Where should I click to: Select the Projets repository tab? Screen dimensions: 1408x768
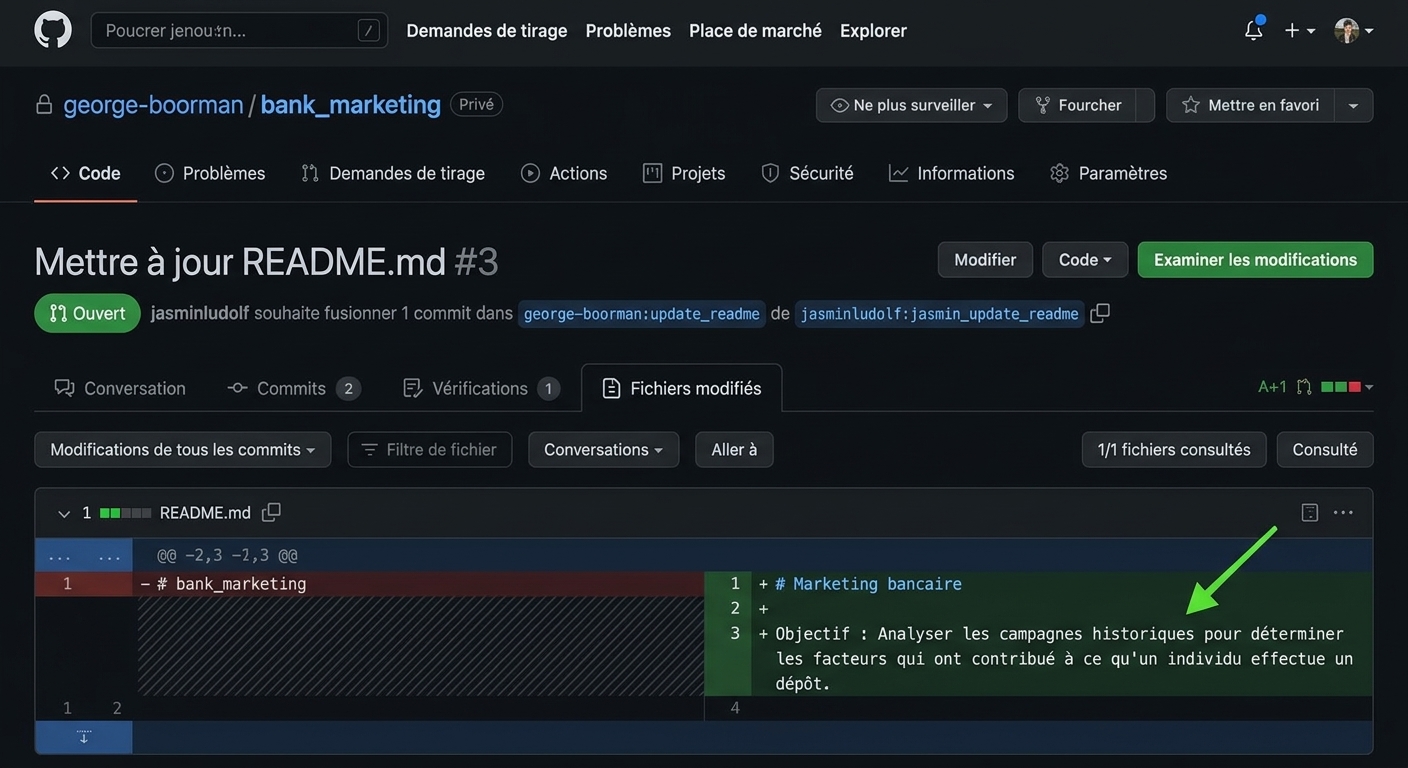click(684, 173)
